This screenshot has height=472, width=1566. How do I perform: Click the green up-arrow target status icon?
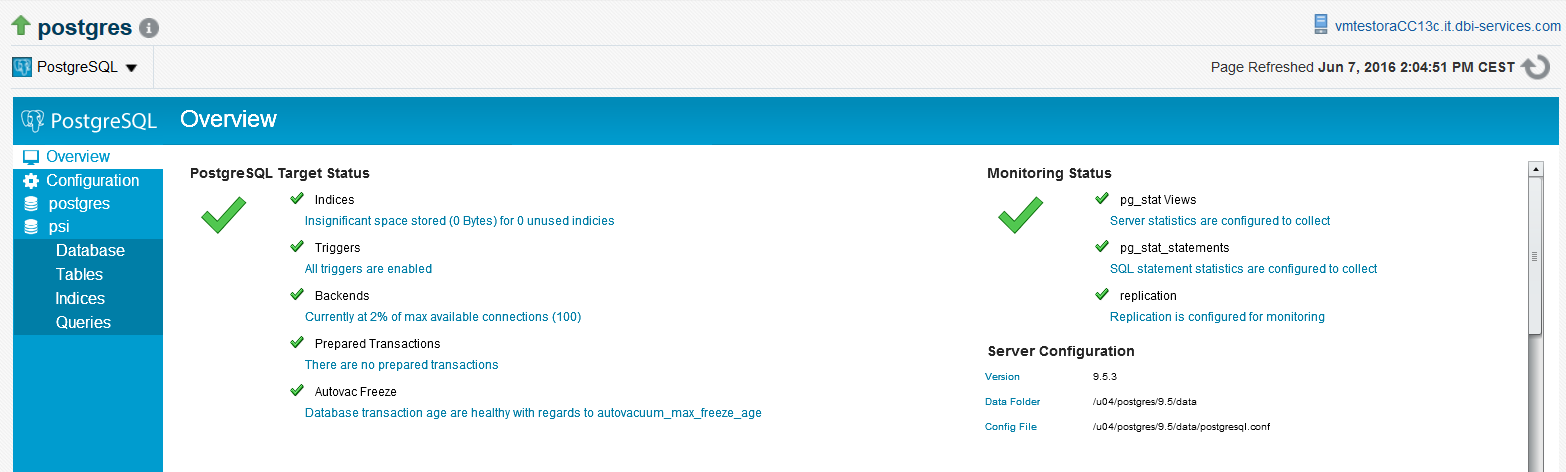21,27
